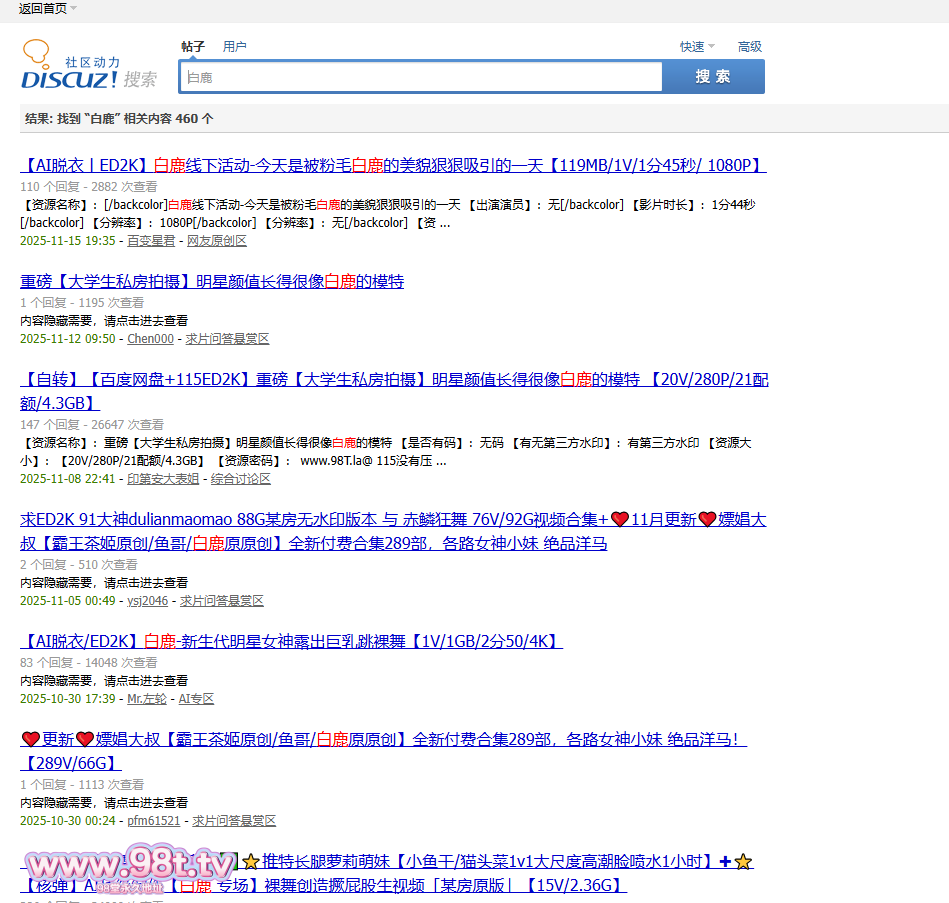Open 求片问答悬赏区 link beside Chen000
This screenshot has width=949, height=903.
[x=227, y=339]
